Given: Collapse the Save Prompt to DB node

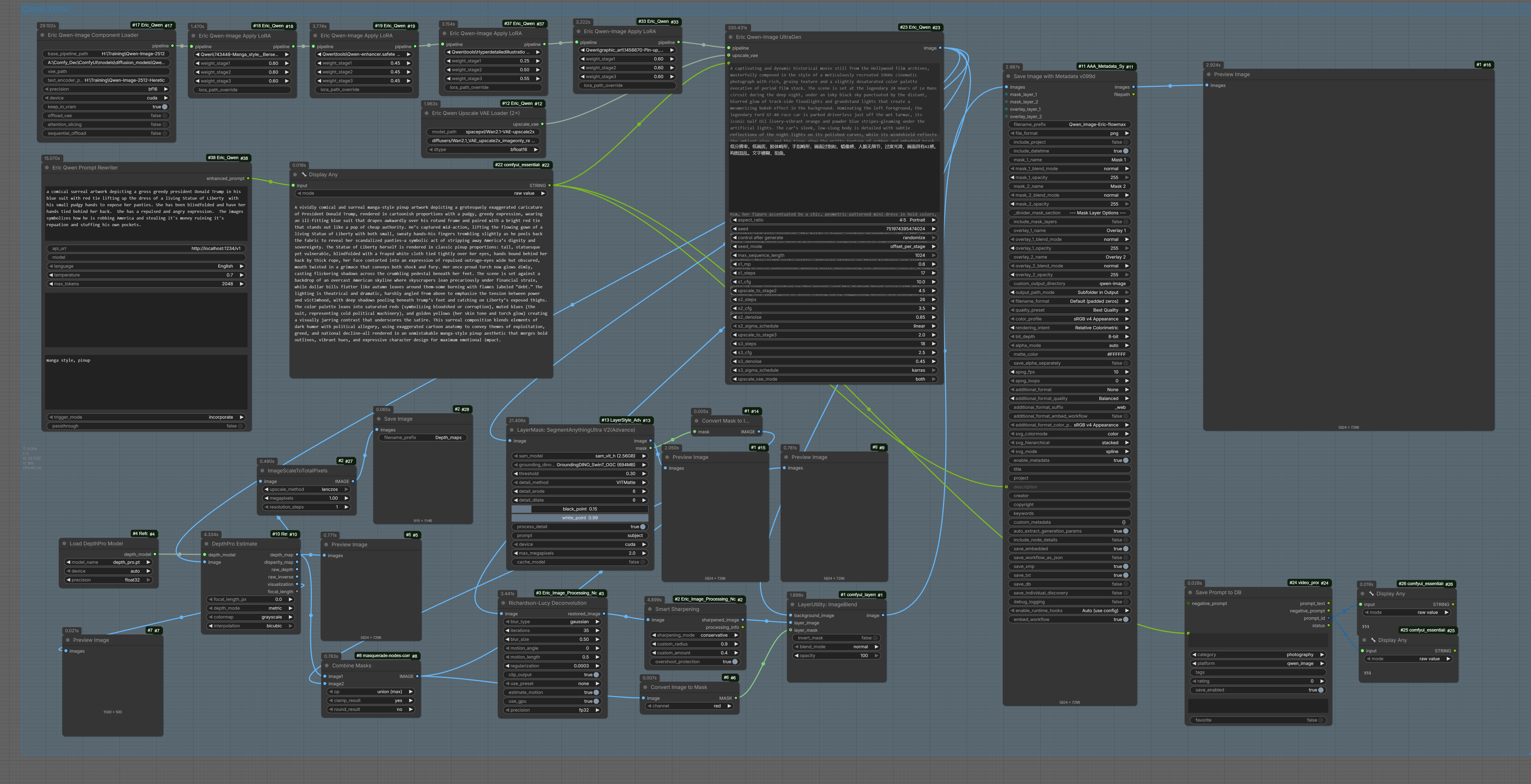Looking at the screenshot, I should coord(1190,593).
